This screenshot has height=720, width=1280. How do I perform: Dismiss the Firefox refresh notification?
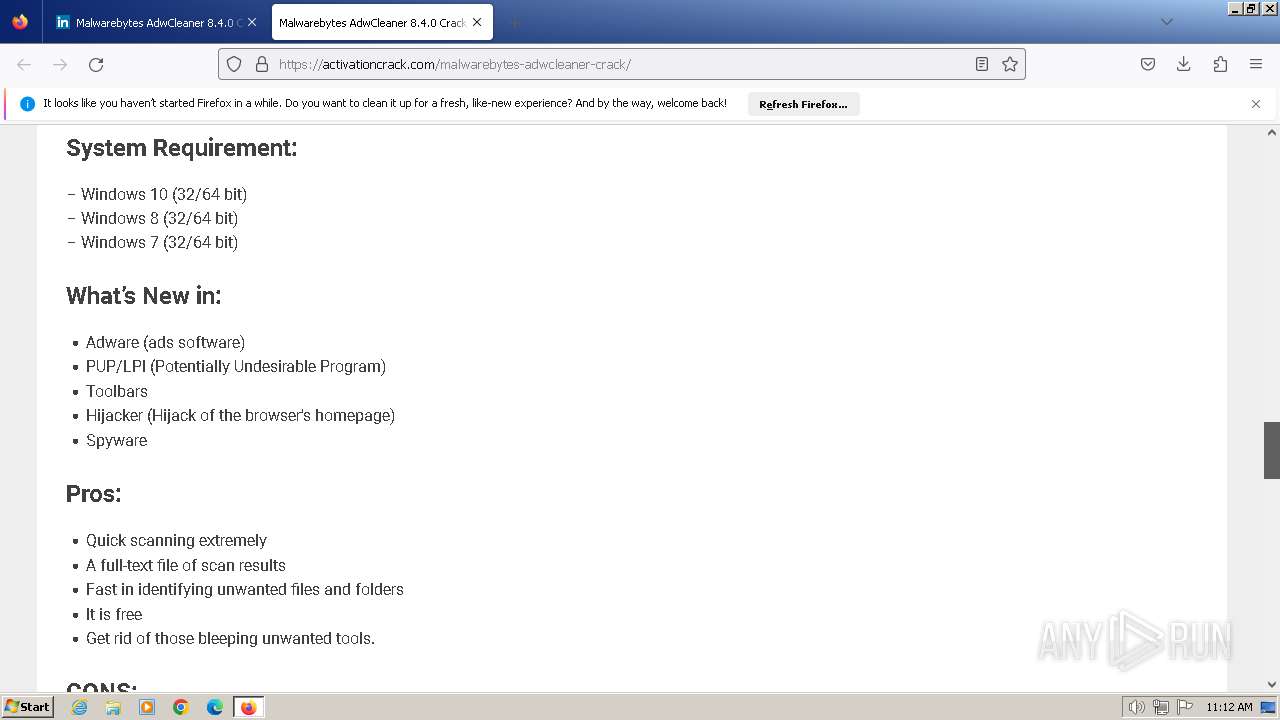(x=1256, y=104)
